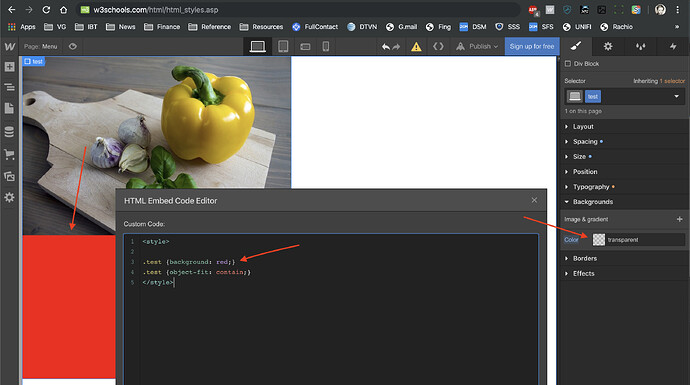This screenshot has height=385, width=690.
Task: Open the Navigator panel icon
Action: tap(9, 87)
